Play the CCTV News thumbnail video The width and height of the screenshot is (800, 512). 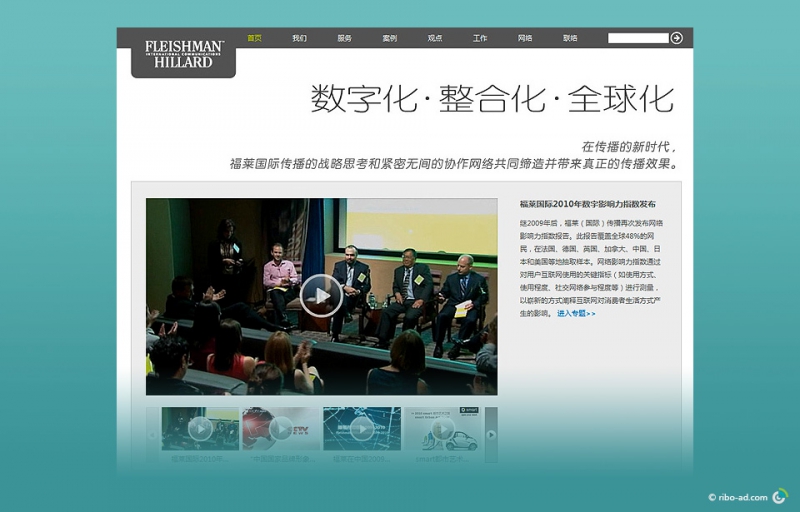tap(281, 428)
